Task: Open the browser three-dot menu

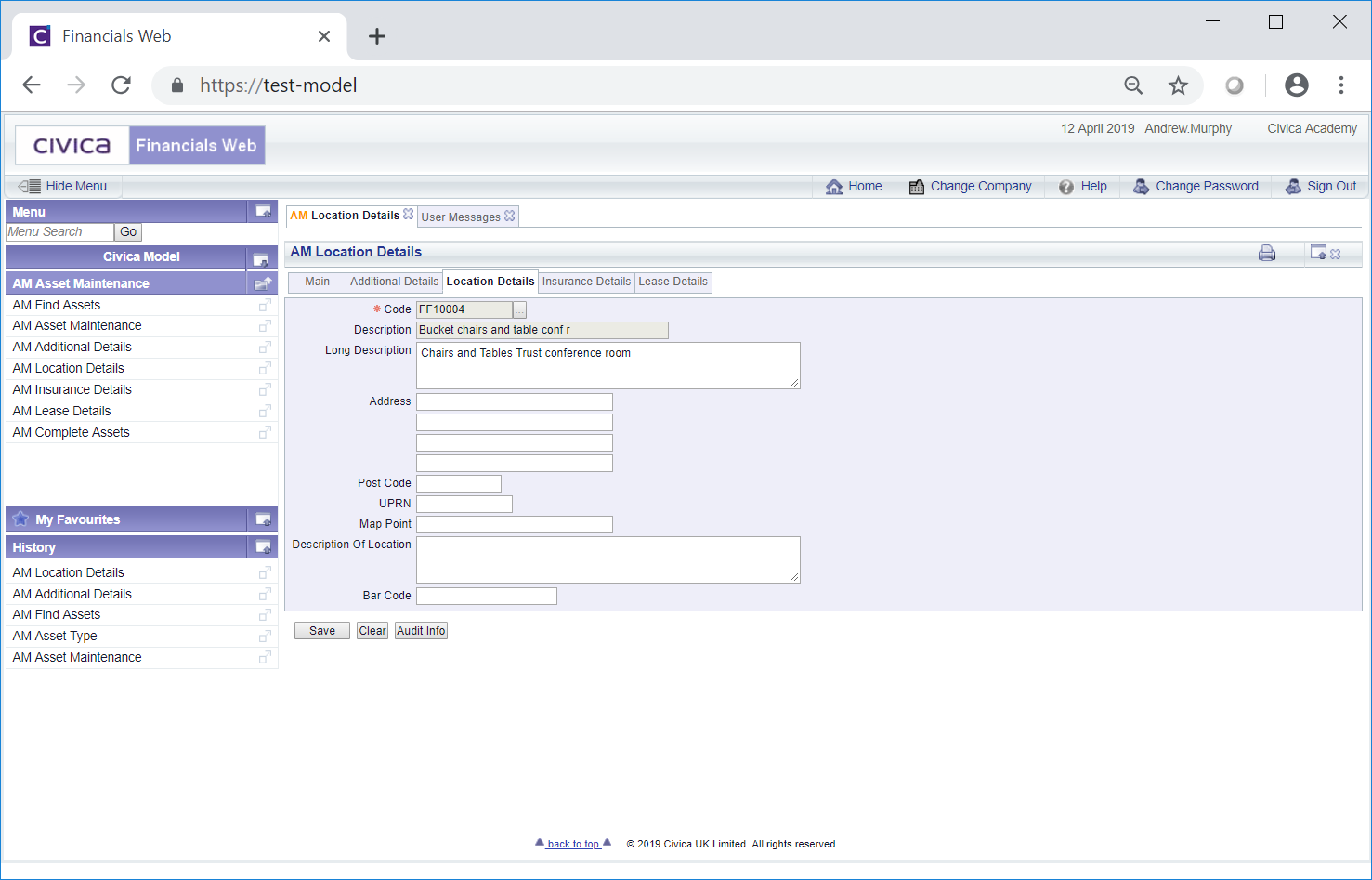Action: [x=1341, y=85]
